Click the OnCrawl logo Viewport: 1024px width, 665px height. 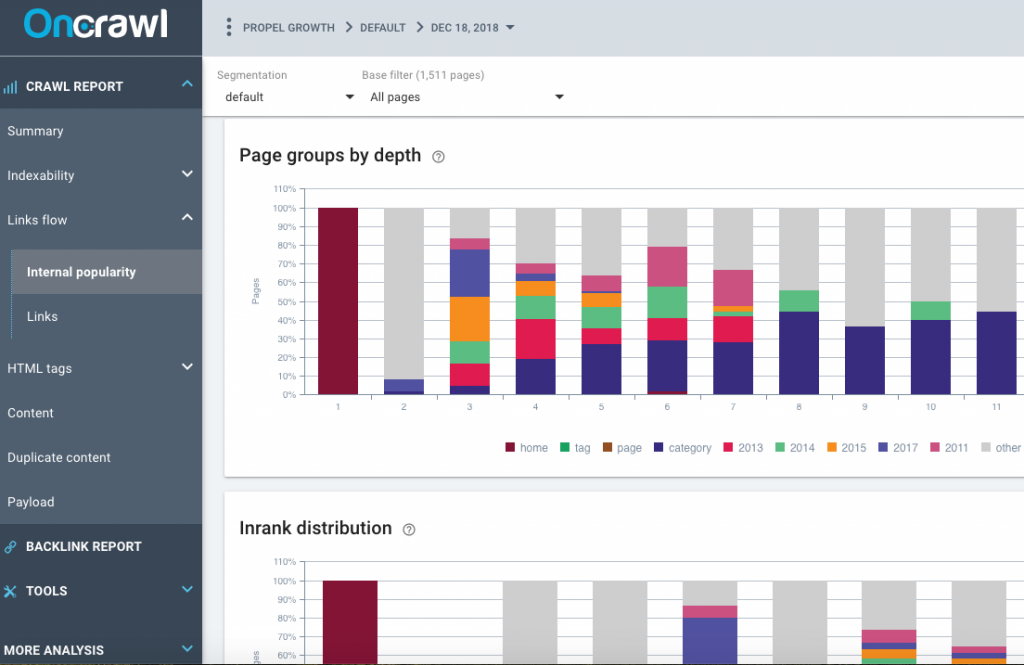(x=96, y=24)
